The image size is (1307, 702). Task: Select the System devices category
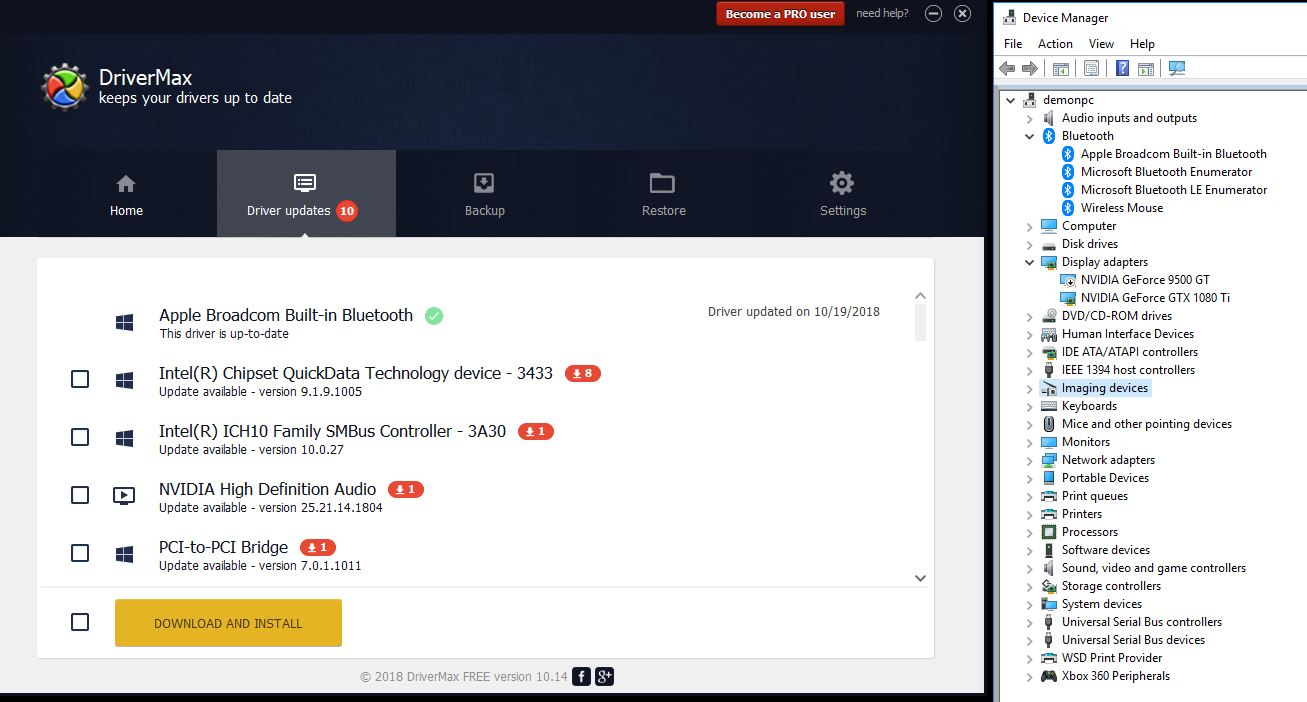(x=1101, y=604)
